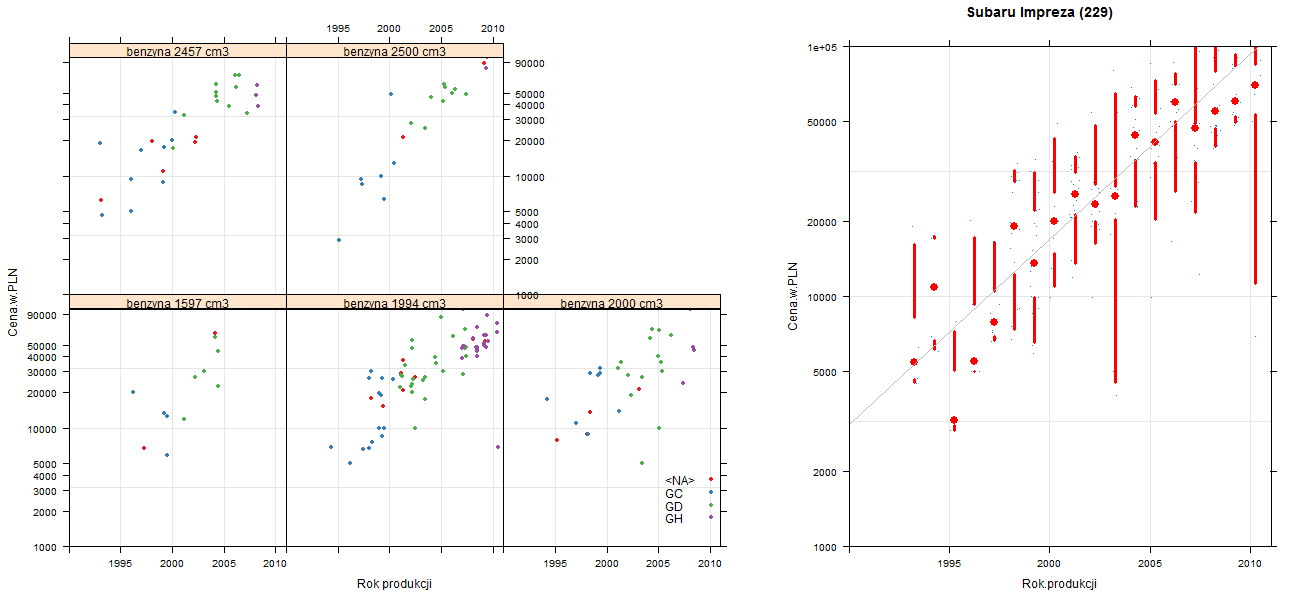Click the lowest red median point in the Subaru Impreza plot
This screenshot has height=600, width=1300.
coord(954,420)
